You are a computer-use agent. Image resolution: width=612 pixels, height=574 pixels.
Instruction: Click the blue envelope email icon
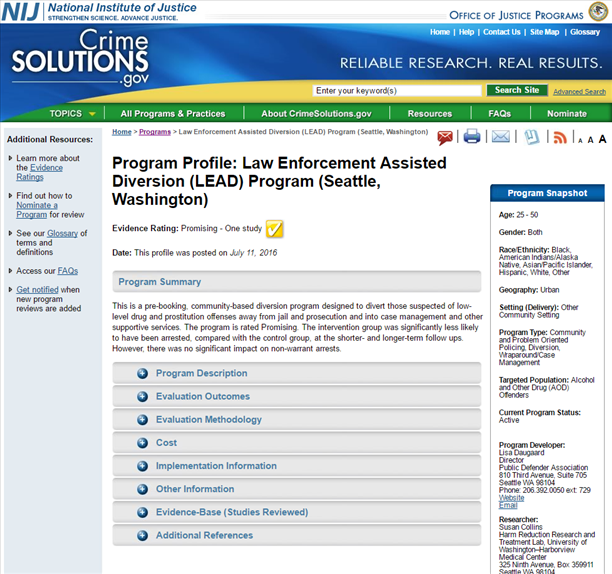501,137
